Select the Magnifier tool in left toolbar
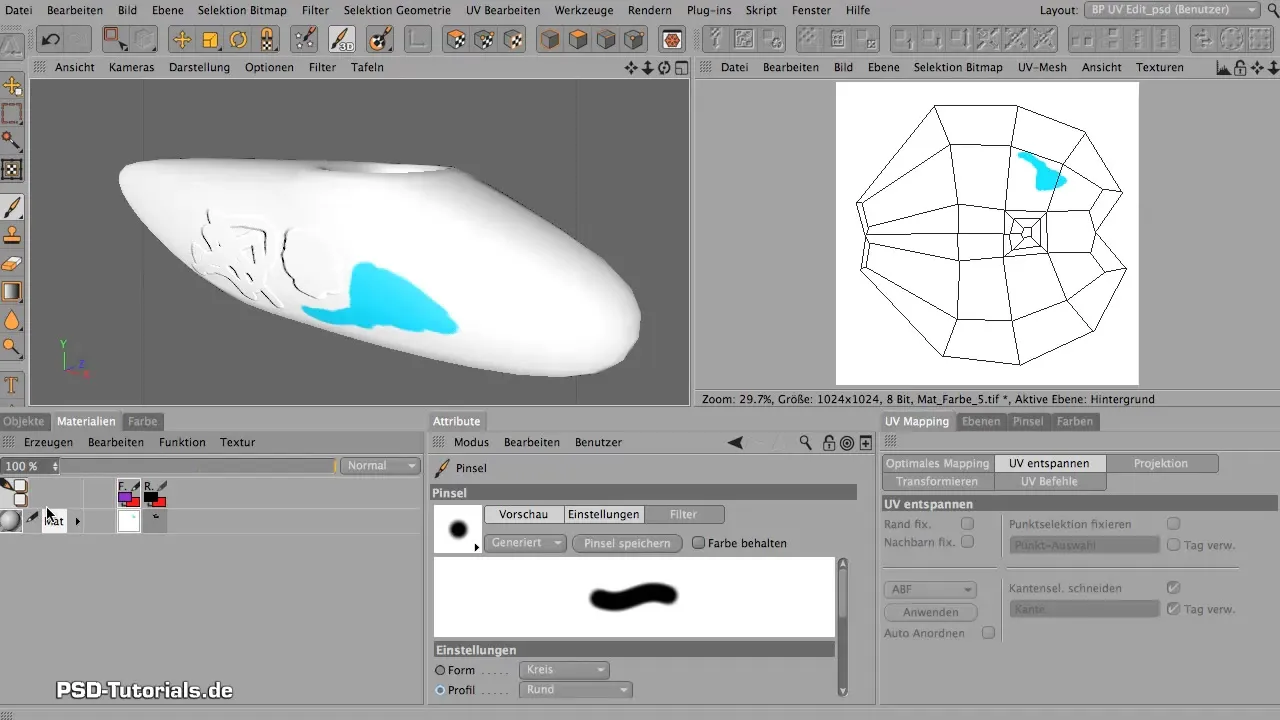This screenshot has height=720, width=1280. click(12, 348)
